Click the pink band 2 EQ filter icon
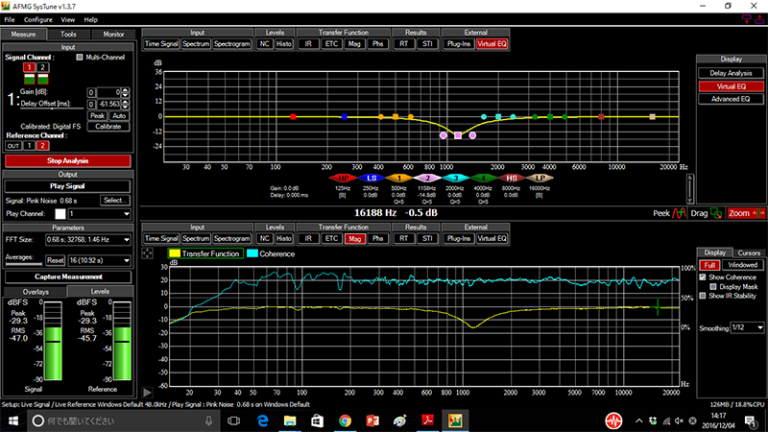 [426, 177]
